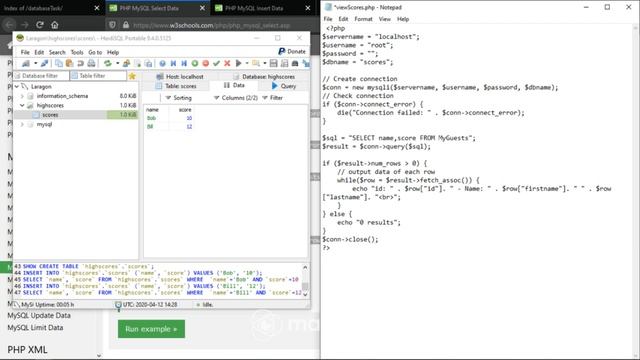Reload the browser page
The image size is (640, 360).
[x=40, y=25]
